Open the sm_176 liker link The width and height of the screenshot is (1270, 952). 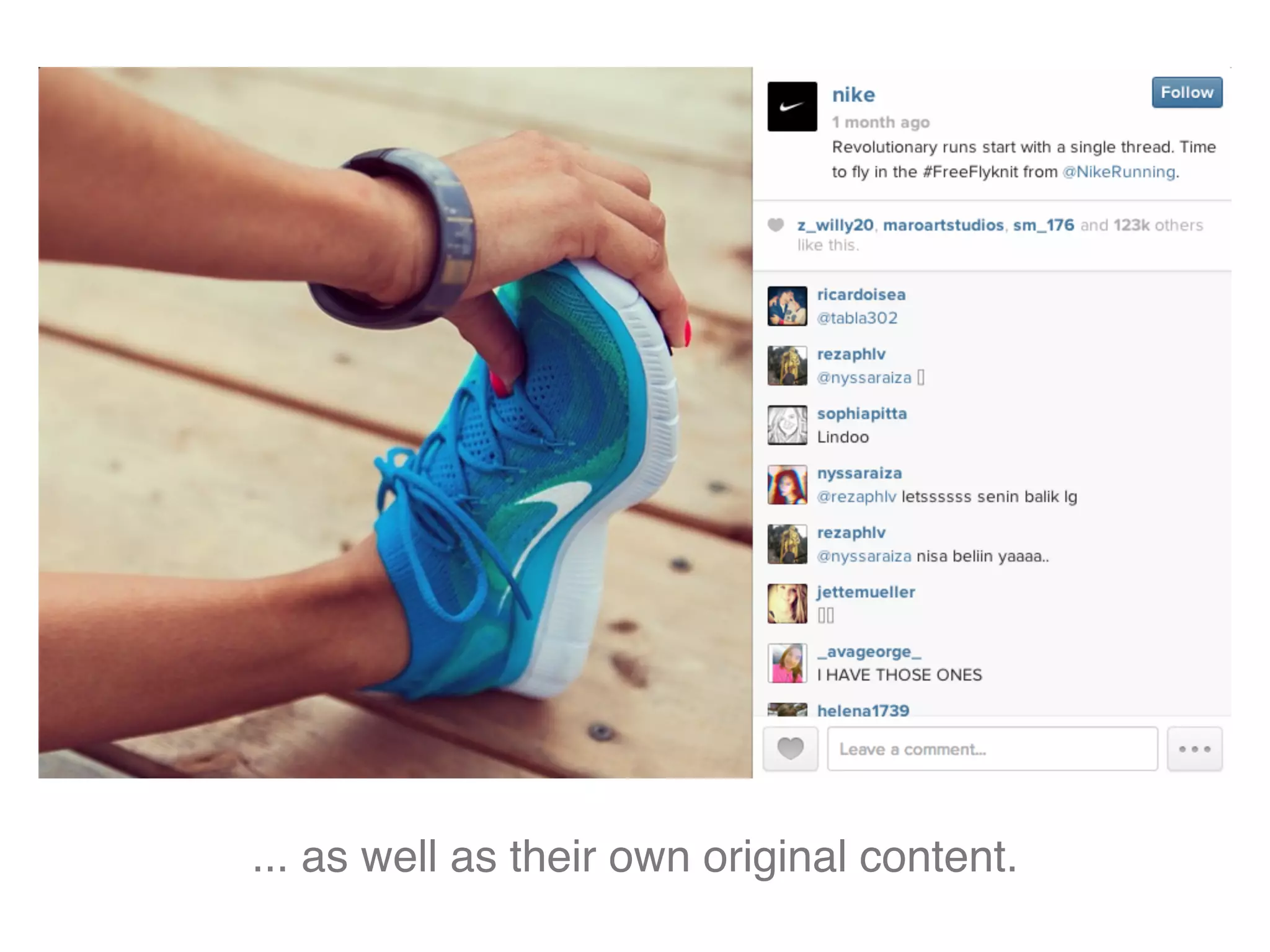1044,225
